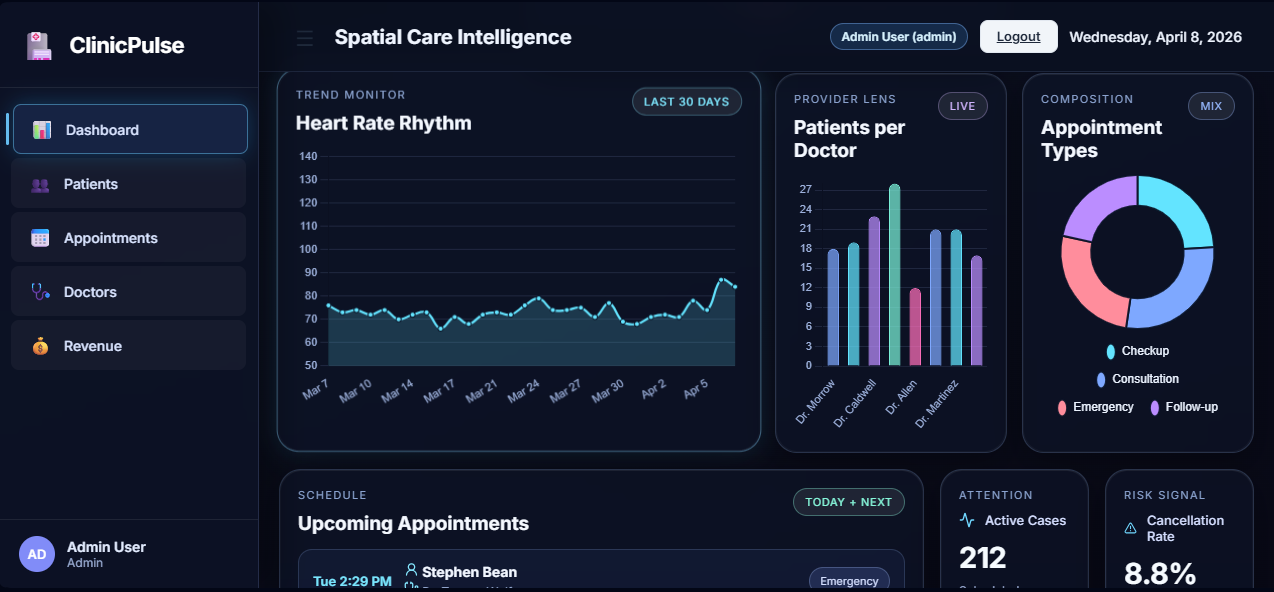
Task: Expand the hamburger menu beside the title
Action: 304,37
